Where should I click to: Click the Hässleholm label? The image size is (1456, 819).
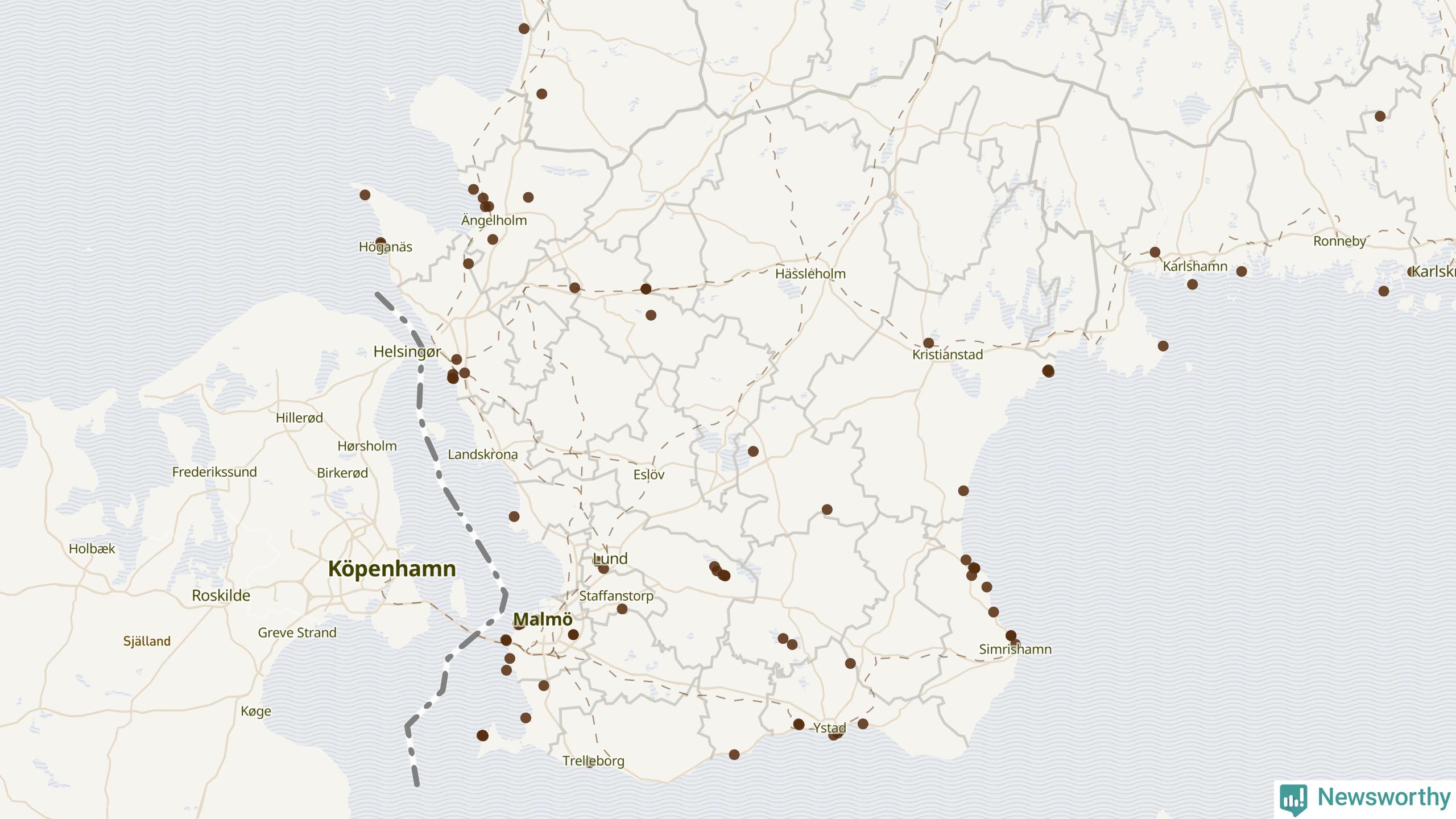tap(810, 274)
